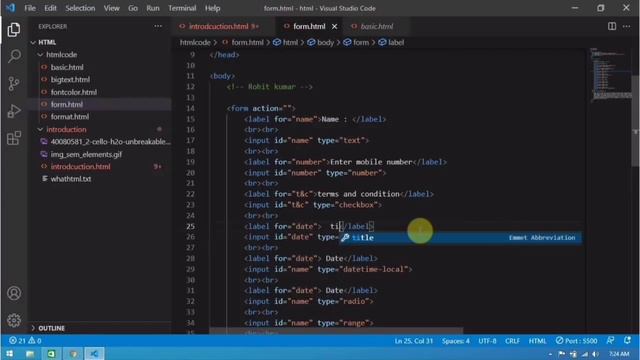Open the Edit menu
This screenshot has width=640, height=360.
tap(50, 8)
